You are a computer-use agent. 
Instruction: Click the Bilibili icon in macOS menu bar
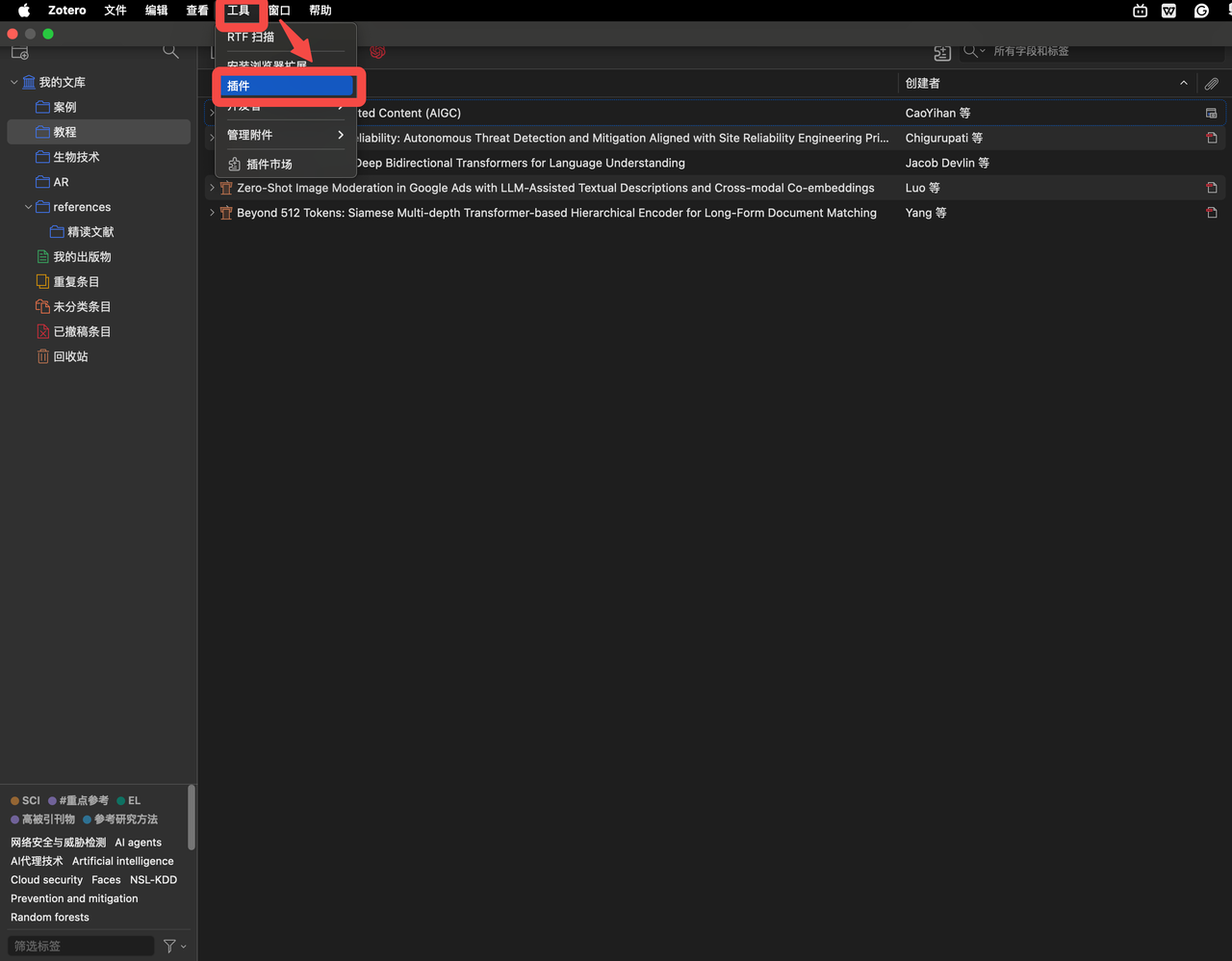click(x=1140, y=11)
